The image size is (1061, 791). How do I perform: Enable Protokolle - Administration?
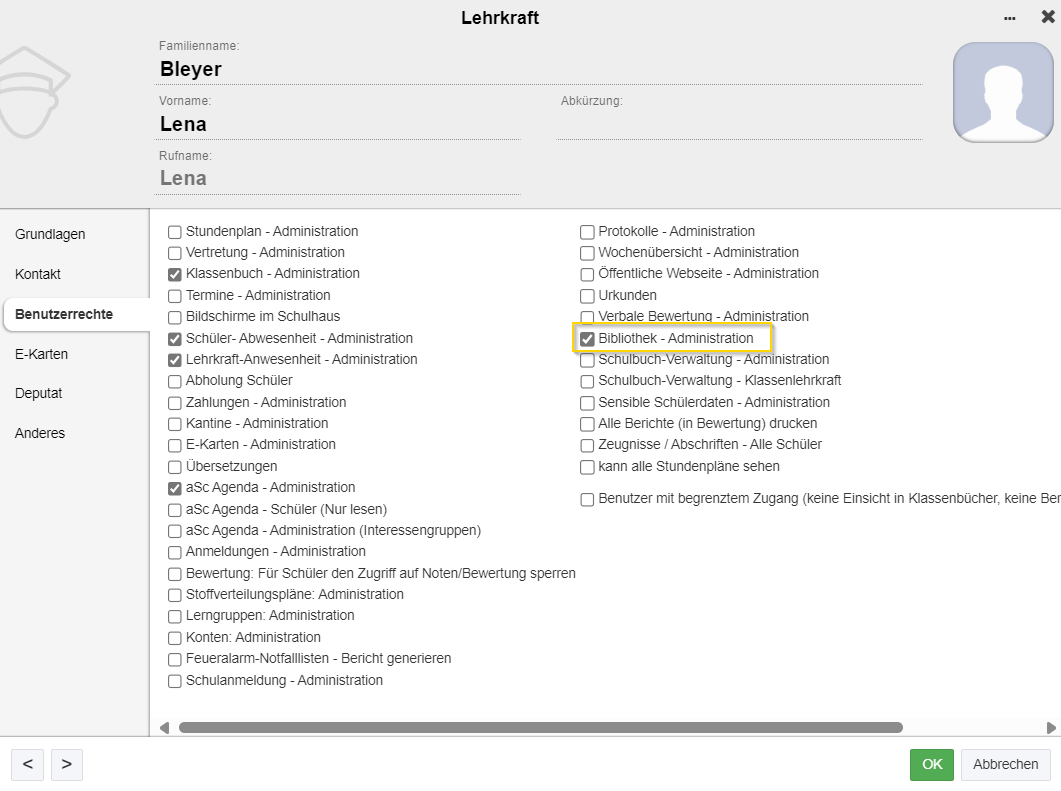click(587, 232)
